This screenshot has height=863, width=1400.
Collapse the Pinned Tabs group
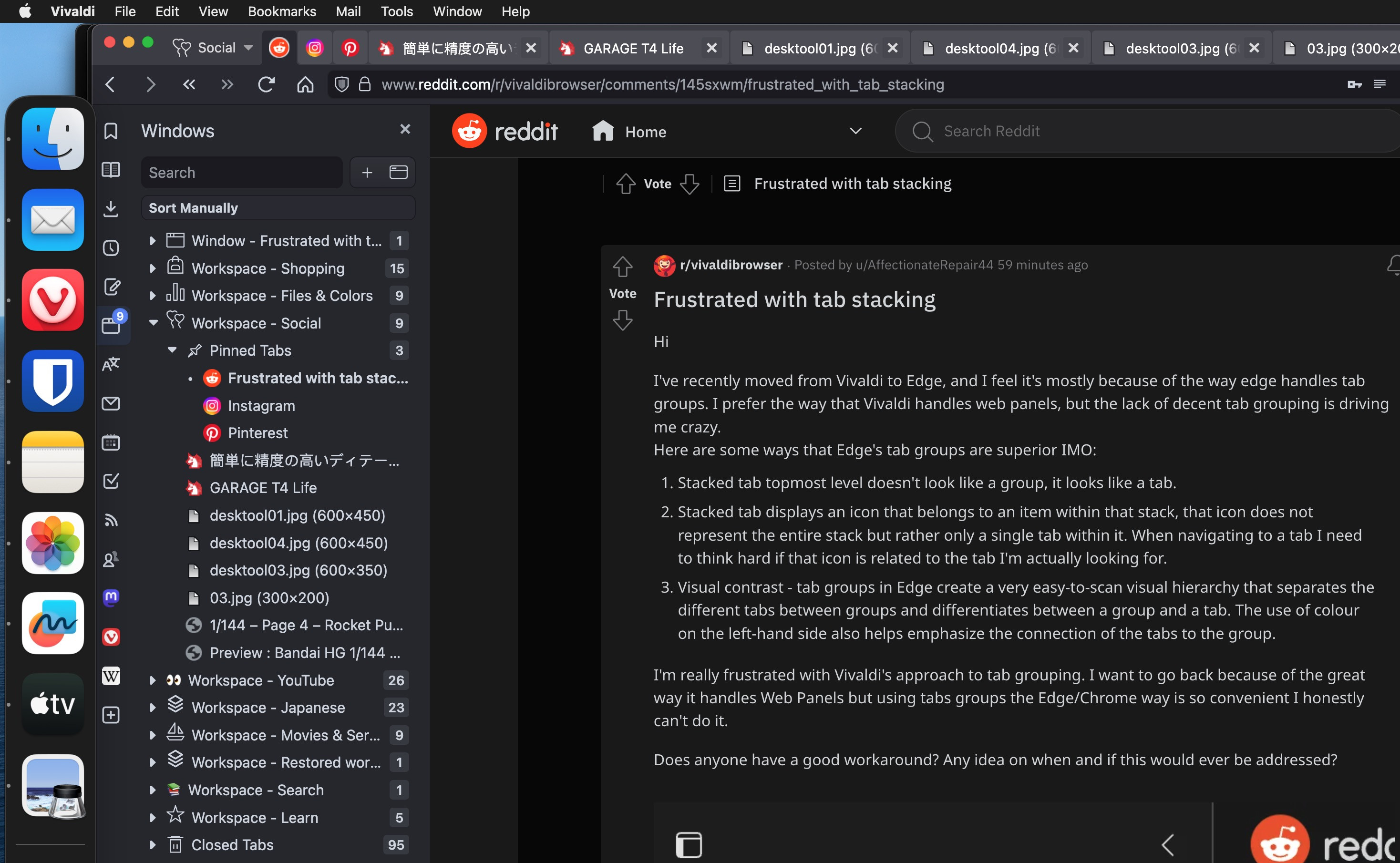[171, 350]
